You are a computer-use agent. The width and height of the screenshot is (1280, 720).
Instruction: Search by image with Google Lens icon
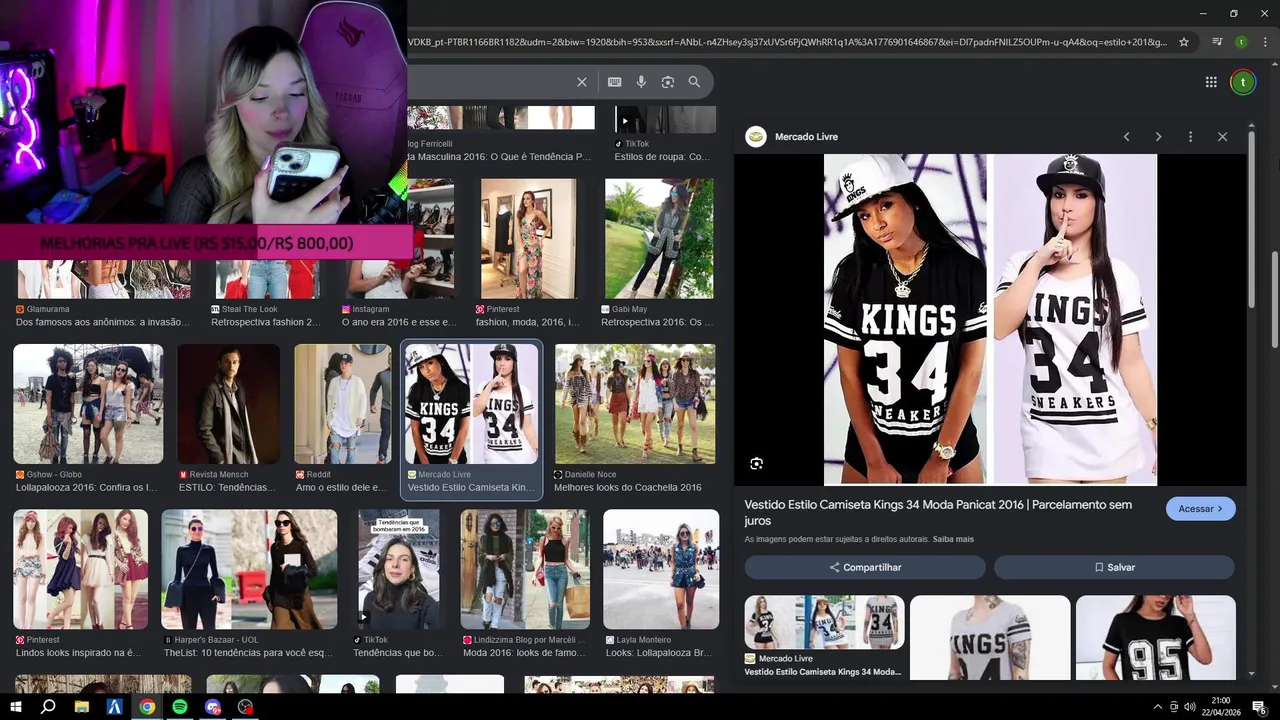click(x=668, y=82)
